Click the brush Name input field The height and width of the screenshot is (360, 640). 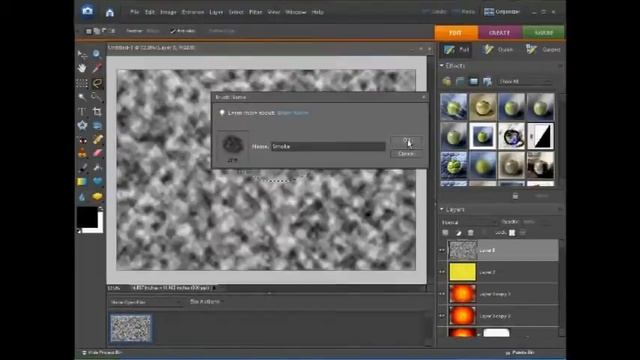click(x=328, y=147)
